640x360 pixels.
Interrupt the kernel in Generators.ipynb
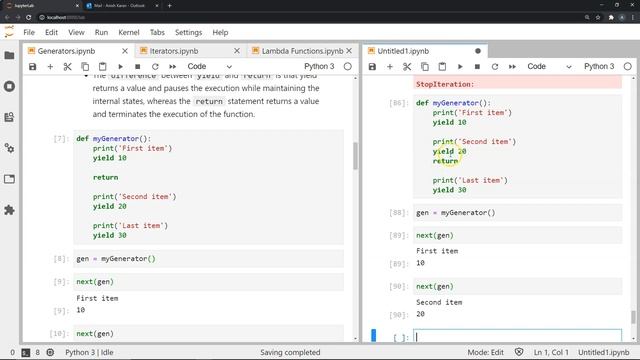tap(138, 67)
